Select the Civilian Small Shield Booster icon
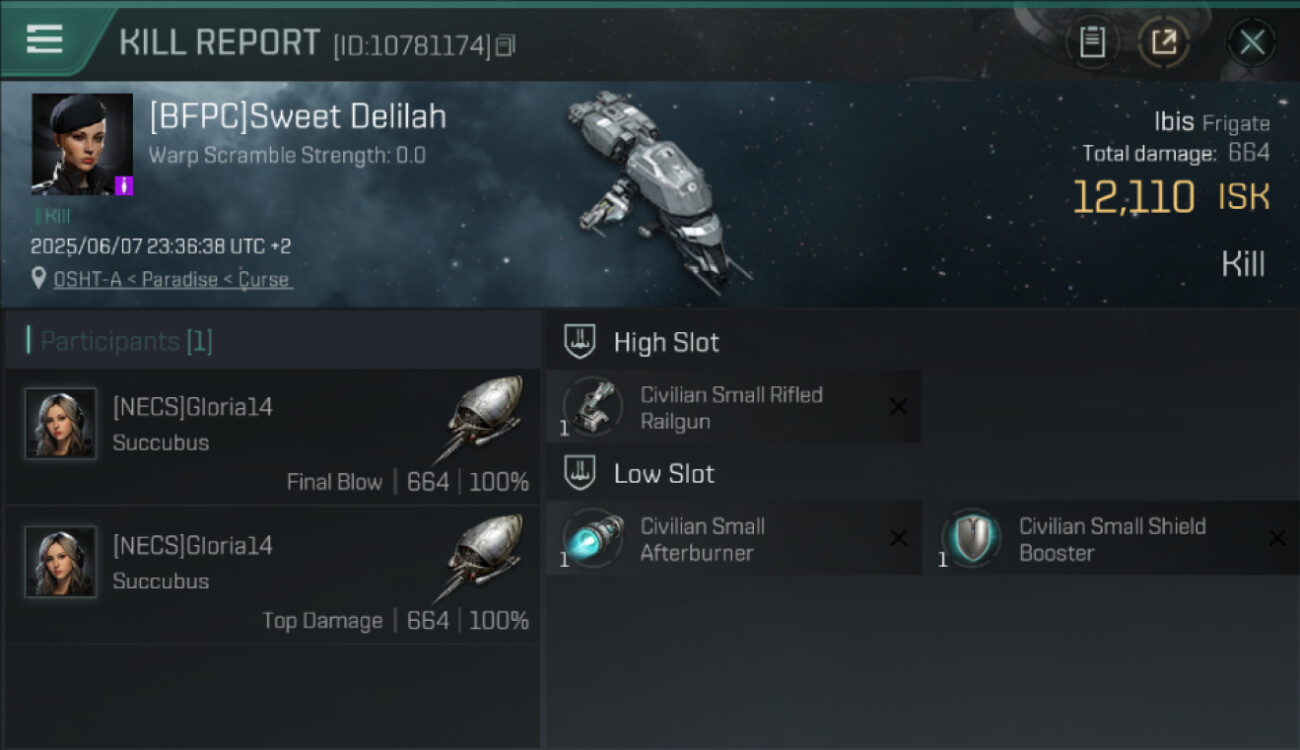The image size is (1300, 750). (970, 538)
